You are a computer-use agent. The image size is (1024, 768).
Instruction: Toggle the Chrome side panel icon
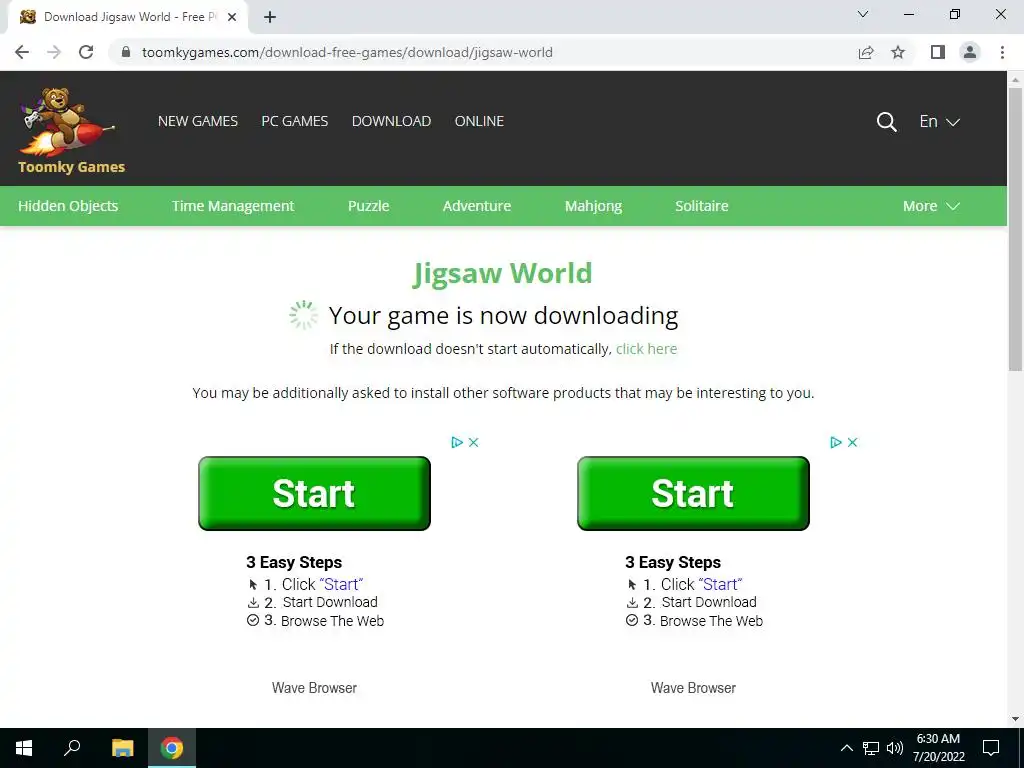pos(938,52)
